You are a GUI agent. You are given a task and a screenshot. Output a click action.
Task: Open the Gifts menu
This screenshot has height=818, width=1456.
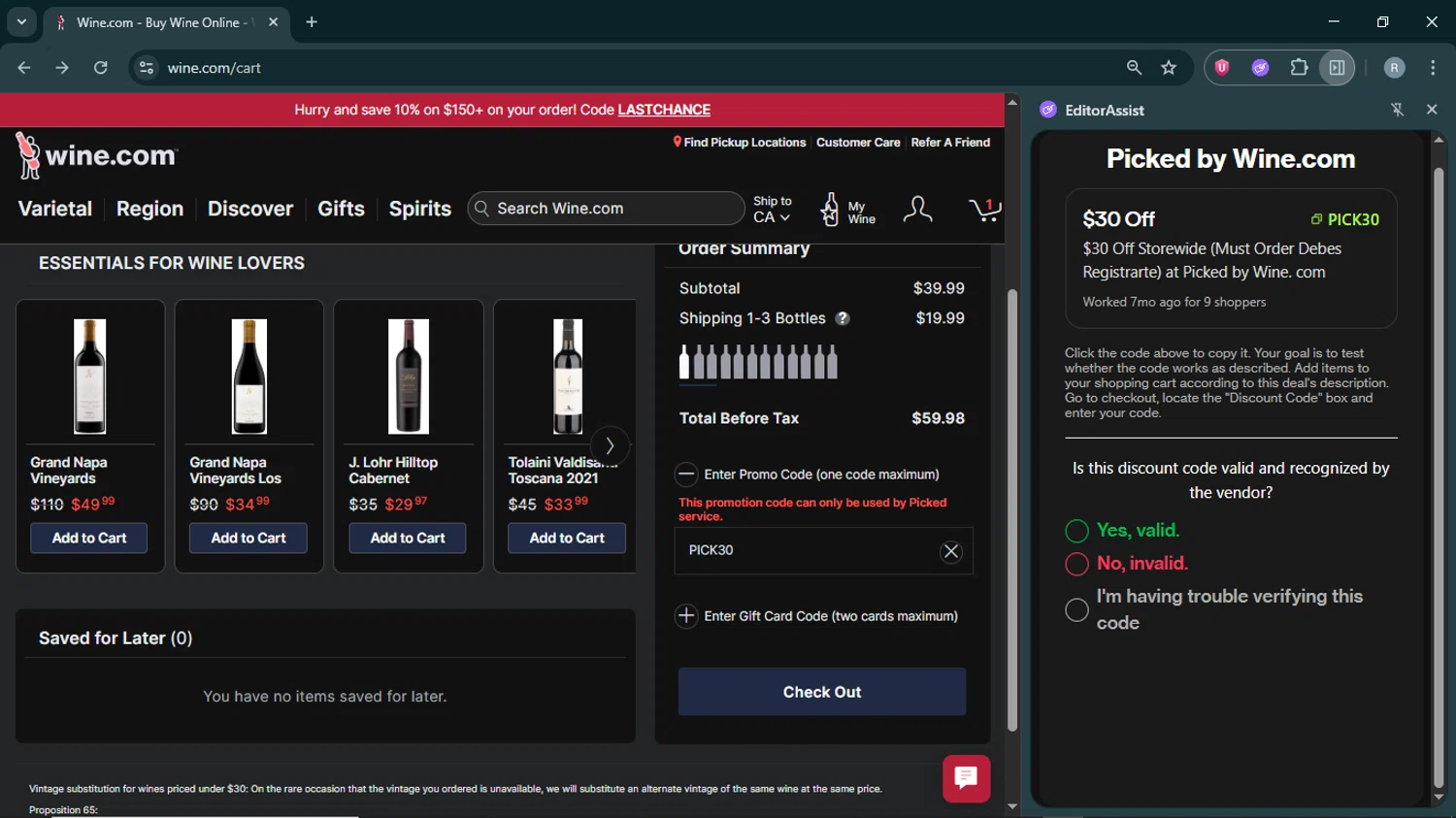pyautogui.click(x=341, y=209)
